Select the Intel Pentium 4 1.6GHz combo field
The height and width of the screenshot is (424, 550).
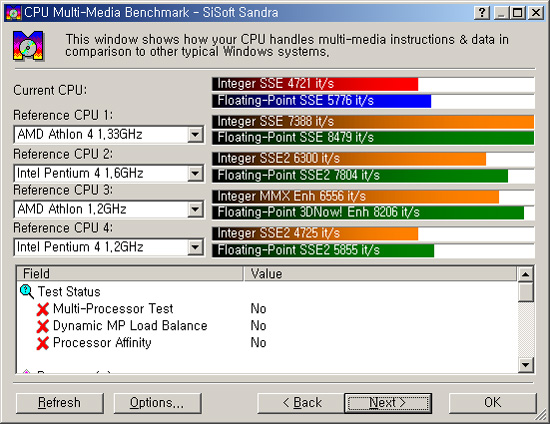click(x=108, y=173)
